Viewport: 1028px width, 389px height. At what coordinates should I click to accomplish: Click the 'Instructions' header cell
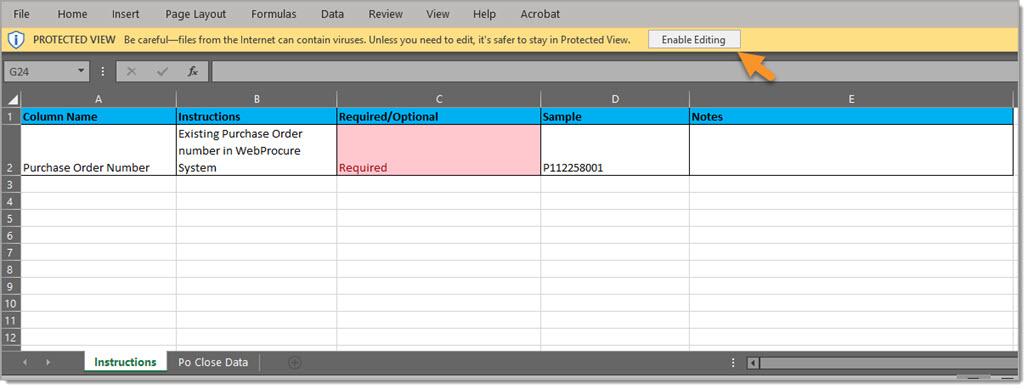256,117
